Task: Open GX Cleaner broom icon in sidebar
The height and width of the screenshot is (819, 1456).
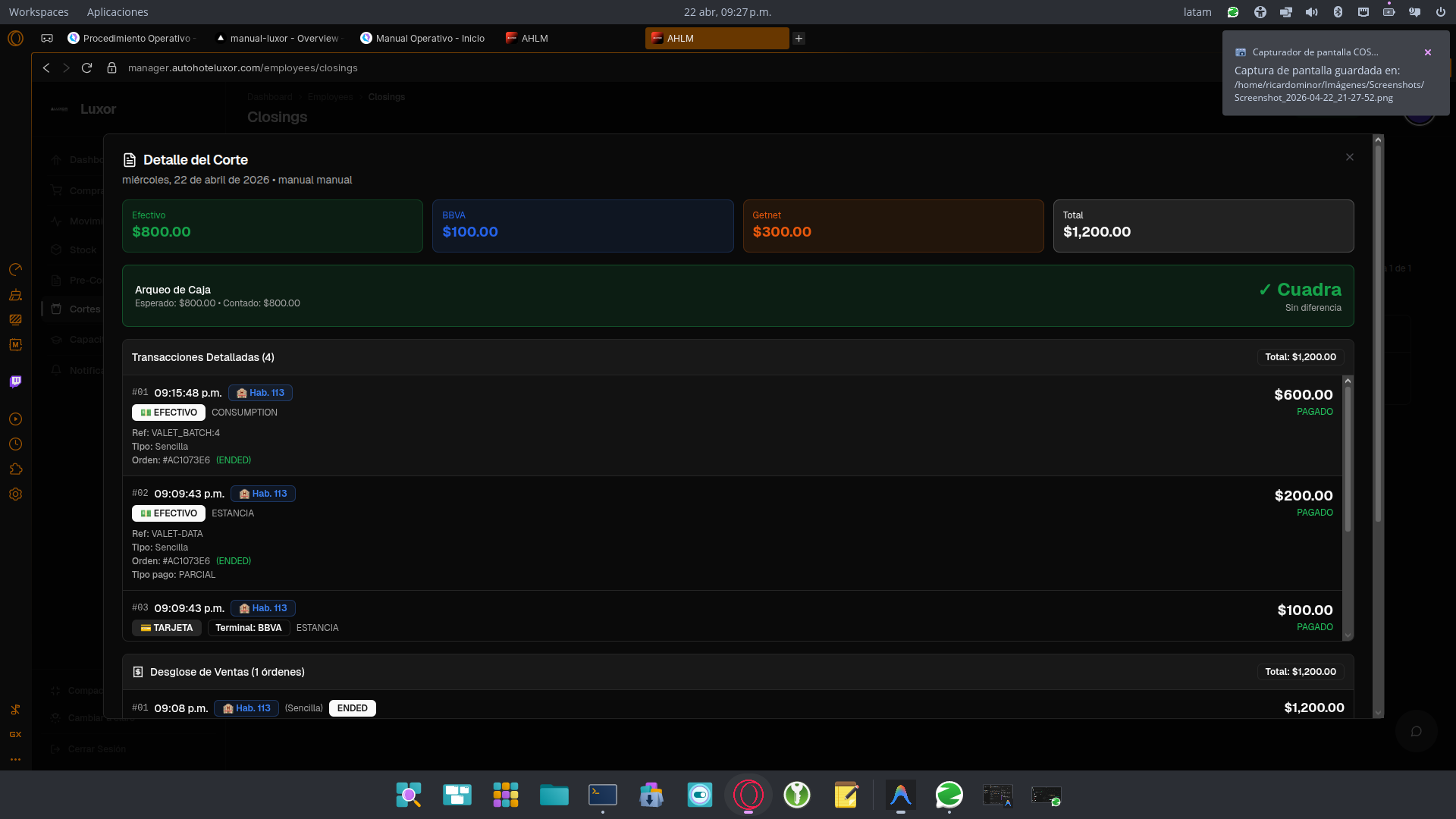Action: click(x=15, y=295)
